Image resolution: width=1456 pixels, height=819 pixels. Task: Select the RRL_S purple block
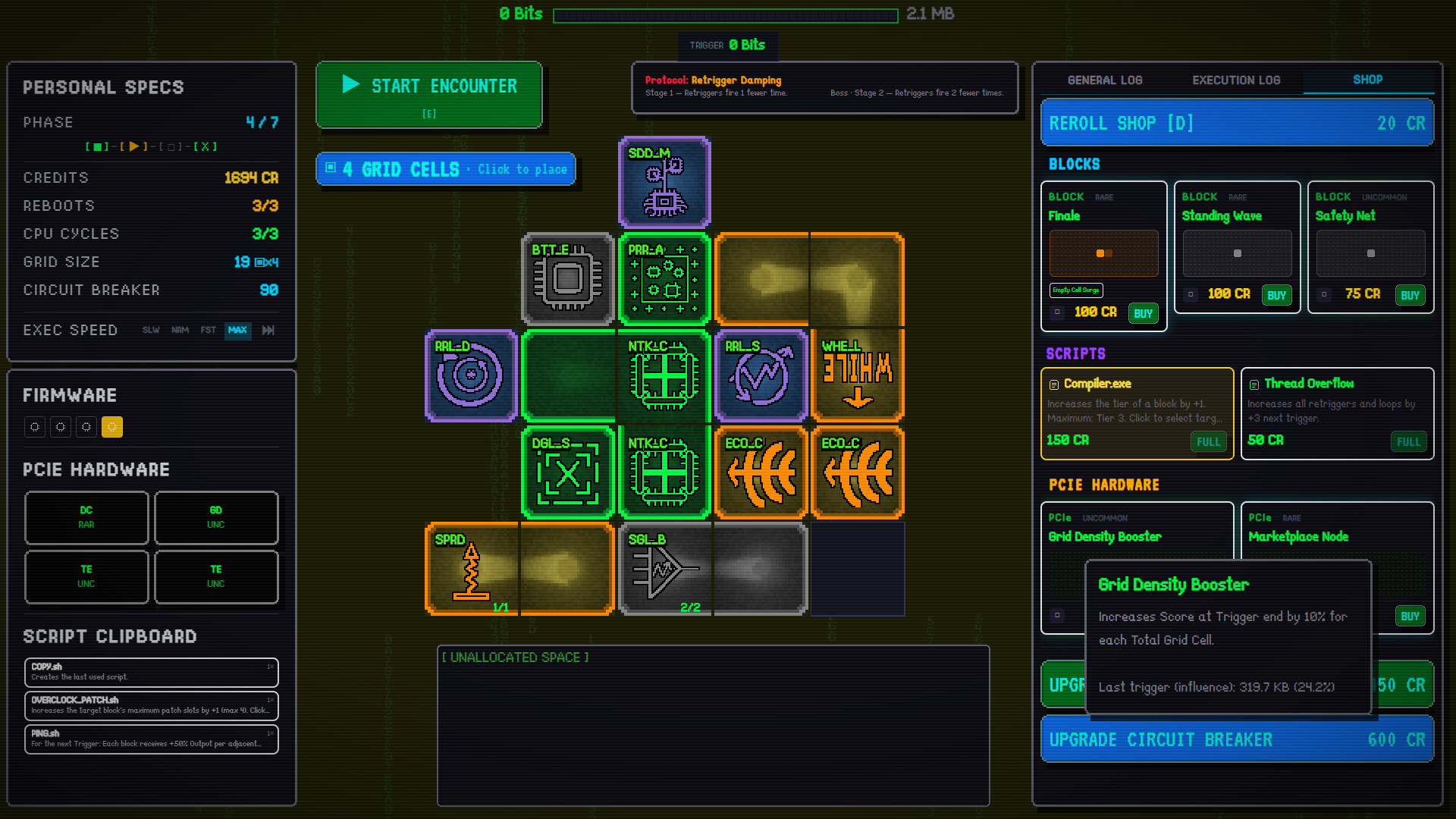[761, 375]
